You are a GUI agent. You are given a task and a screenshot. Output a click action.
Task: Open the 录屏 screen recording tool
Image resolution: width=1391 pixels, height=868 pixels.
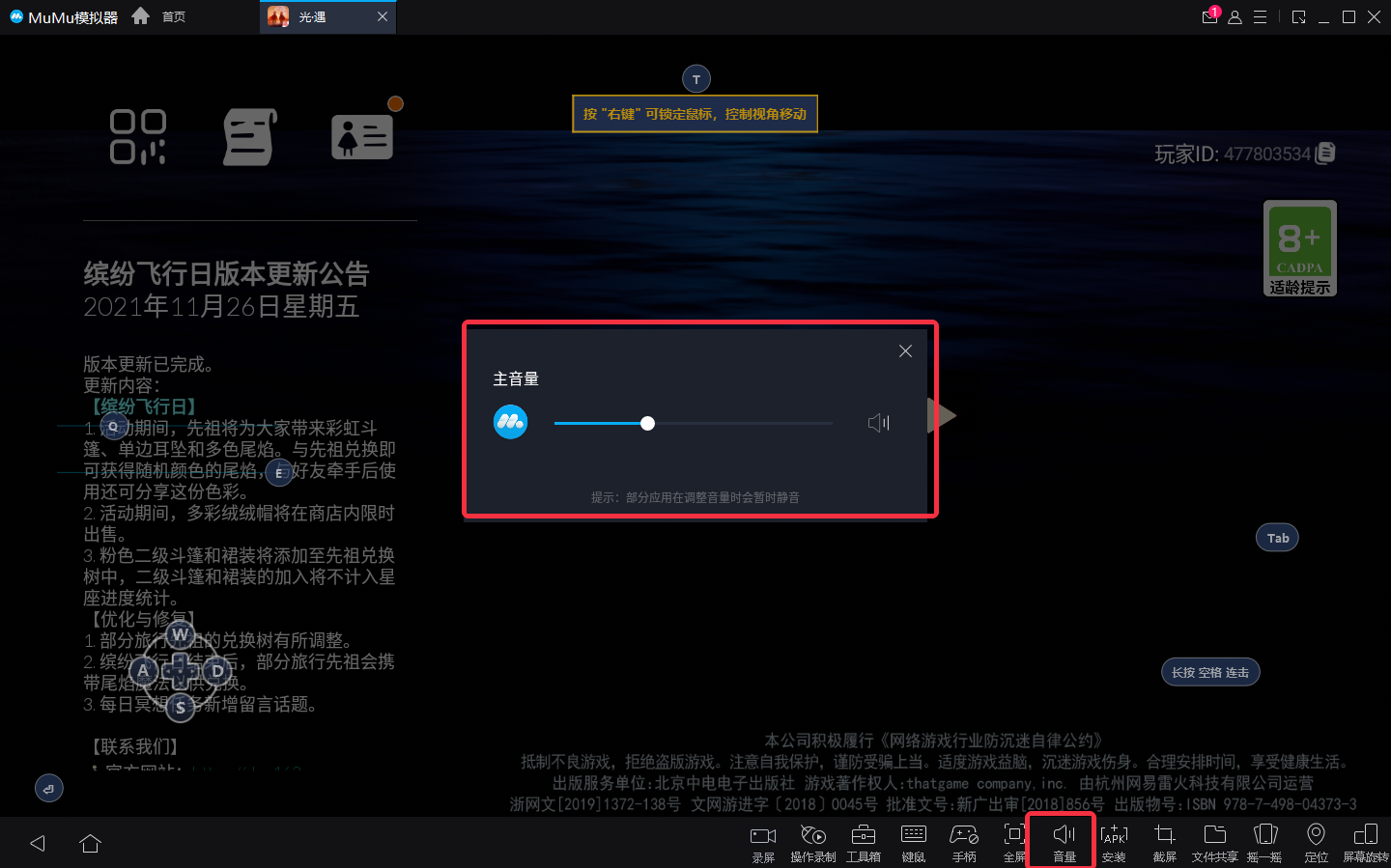click(763, 842)
